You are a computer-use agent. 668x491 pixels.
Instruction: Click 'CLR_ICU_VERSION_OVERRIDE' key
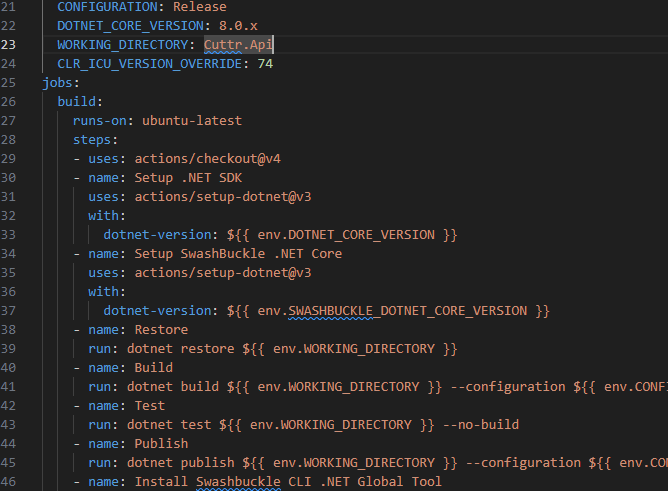coord(150,64)
